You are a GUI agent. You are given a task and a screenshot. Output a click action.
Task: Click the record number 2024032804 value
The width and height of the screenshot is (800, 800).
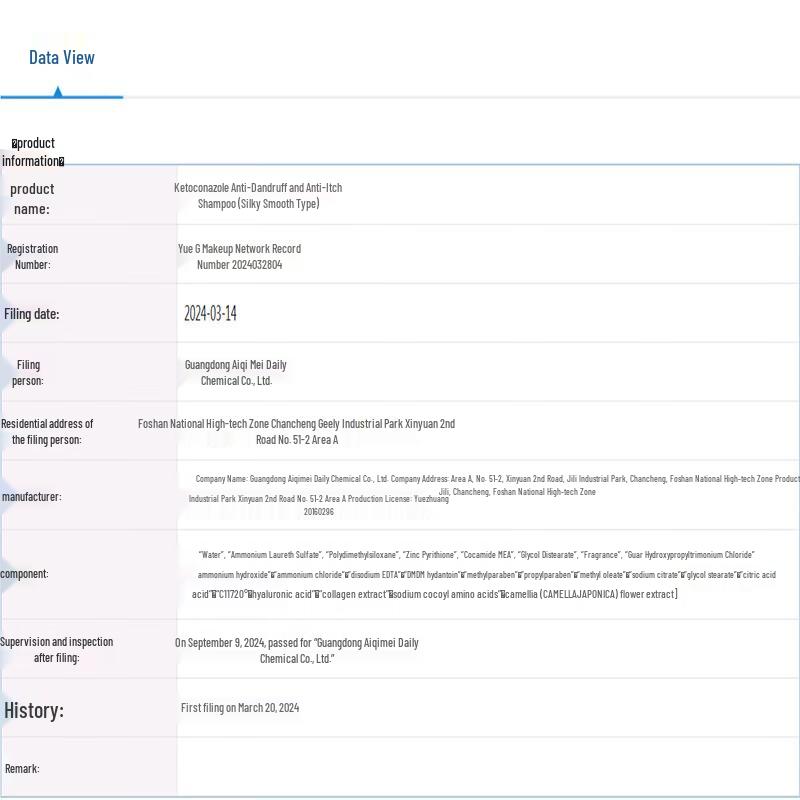[239, 257]
